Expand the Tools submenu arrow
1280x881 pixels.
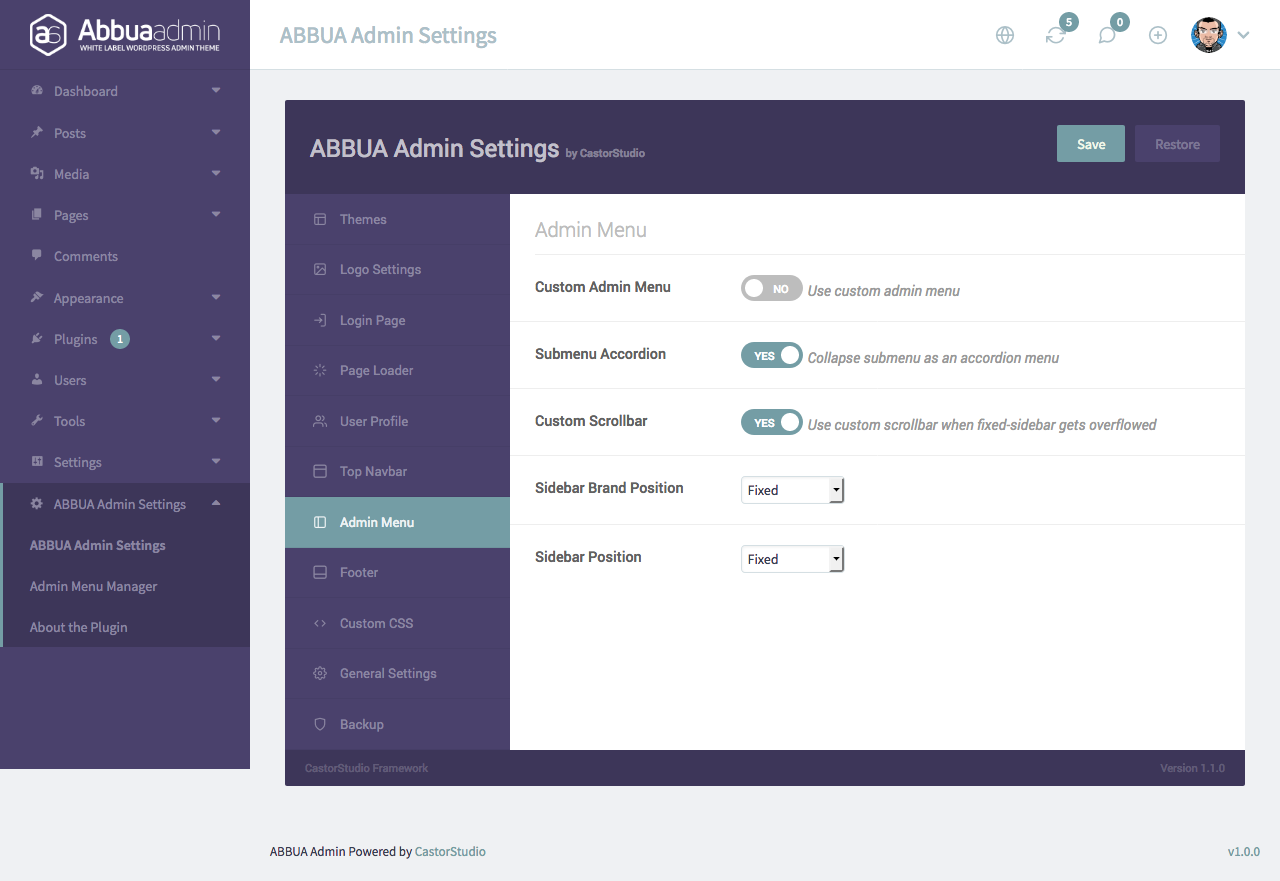(x=216, y=420)
